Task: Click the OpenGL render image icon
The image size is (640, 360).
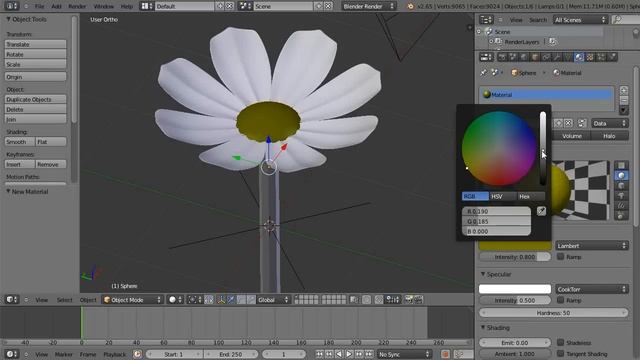Action: click(x=408, y=300)
